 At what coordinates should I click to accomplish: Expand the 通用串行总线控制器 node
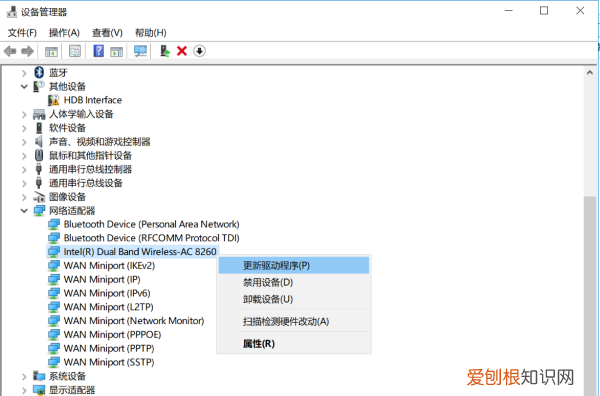[x=24, y=169]
